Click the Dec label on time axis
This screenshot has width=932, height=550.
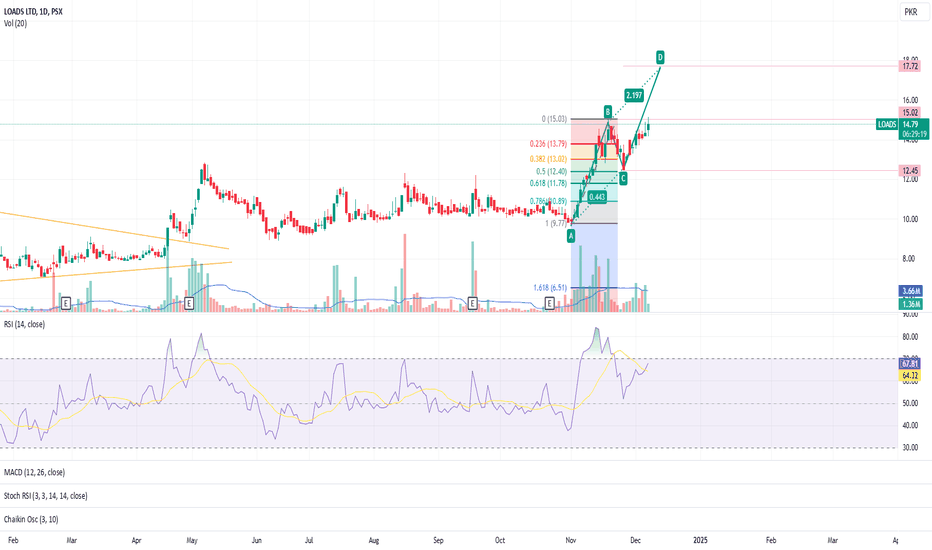coord(635,540)
